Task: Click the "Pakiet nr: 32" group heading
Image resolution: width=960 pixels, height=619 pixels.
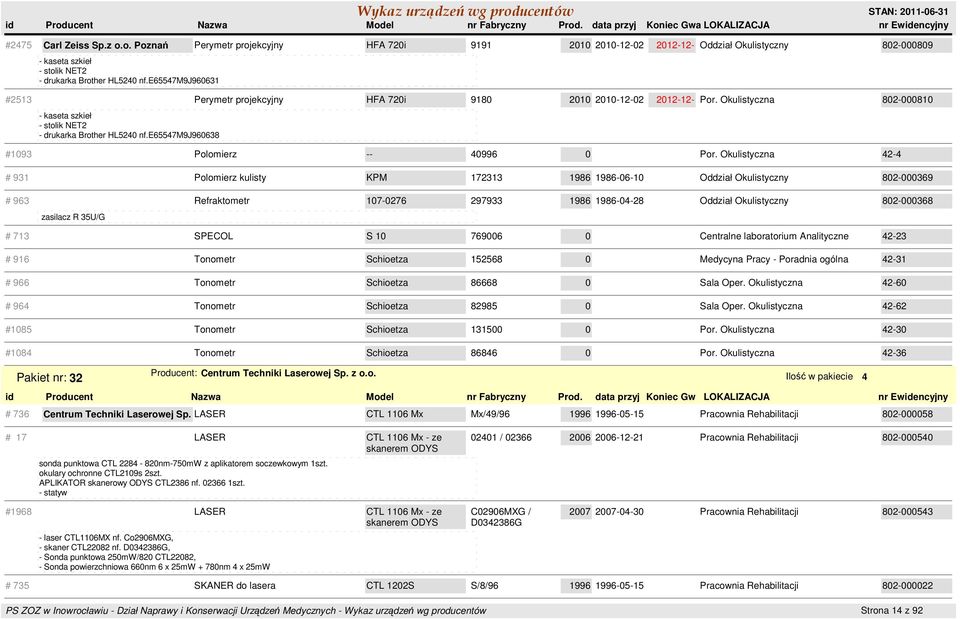Action: tap(50, 378)
